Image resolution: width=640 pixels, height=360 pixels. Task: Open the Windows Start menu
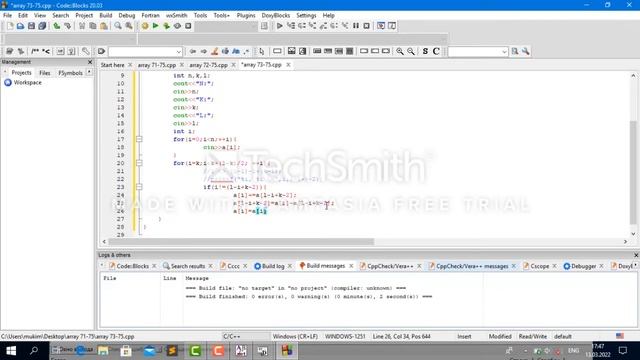point(11,351)
